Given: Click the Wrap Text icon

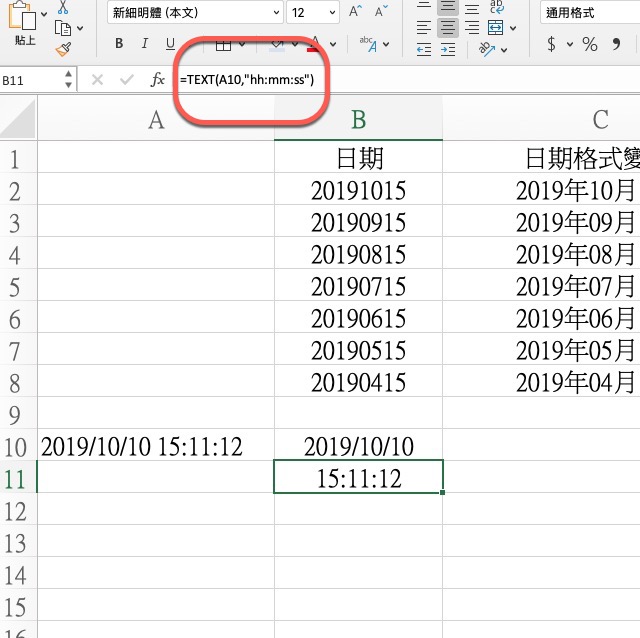Looking at the screenshot, I should [496, 7].
